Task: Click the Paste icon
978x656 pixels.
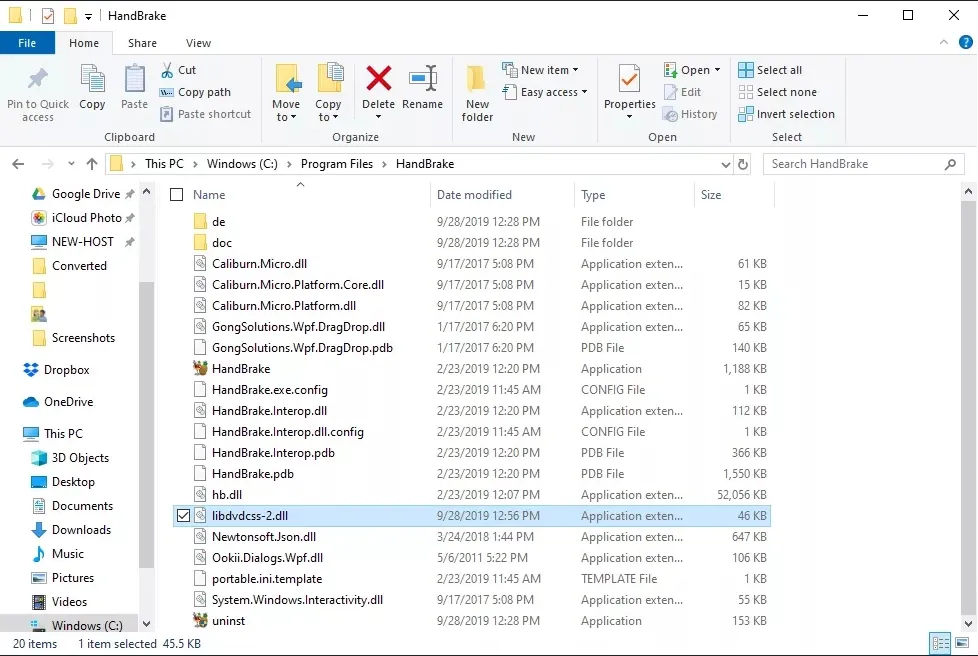Action: 135,91
